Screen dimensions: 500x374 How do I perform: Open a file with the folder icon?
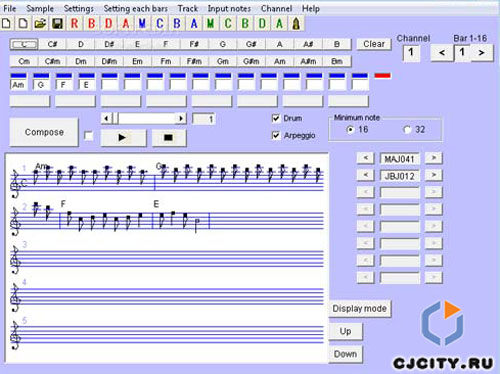(x=40, y=24)
